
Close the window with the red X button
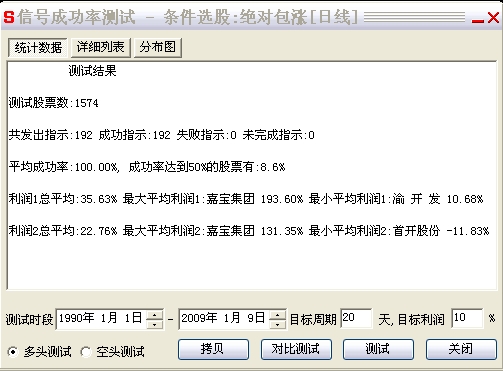point(493,17)
